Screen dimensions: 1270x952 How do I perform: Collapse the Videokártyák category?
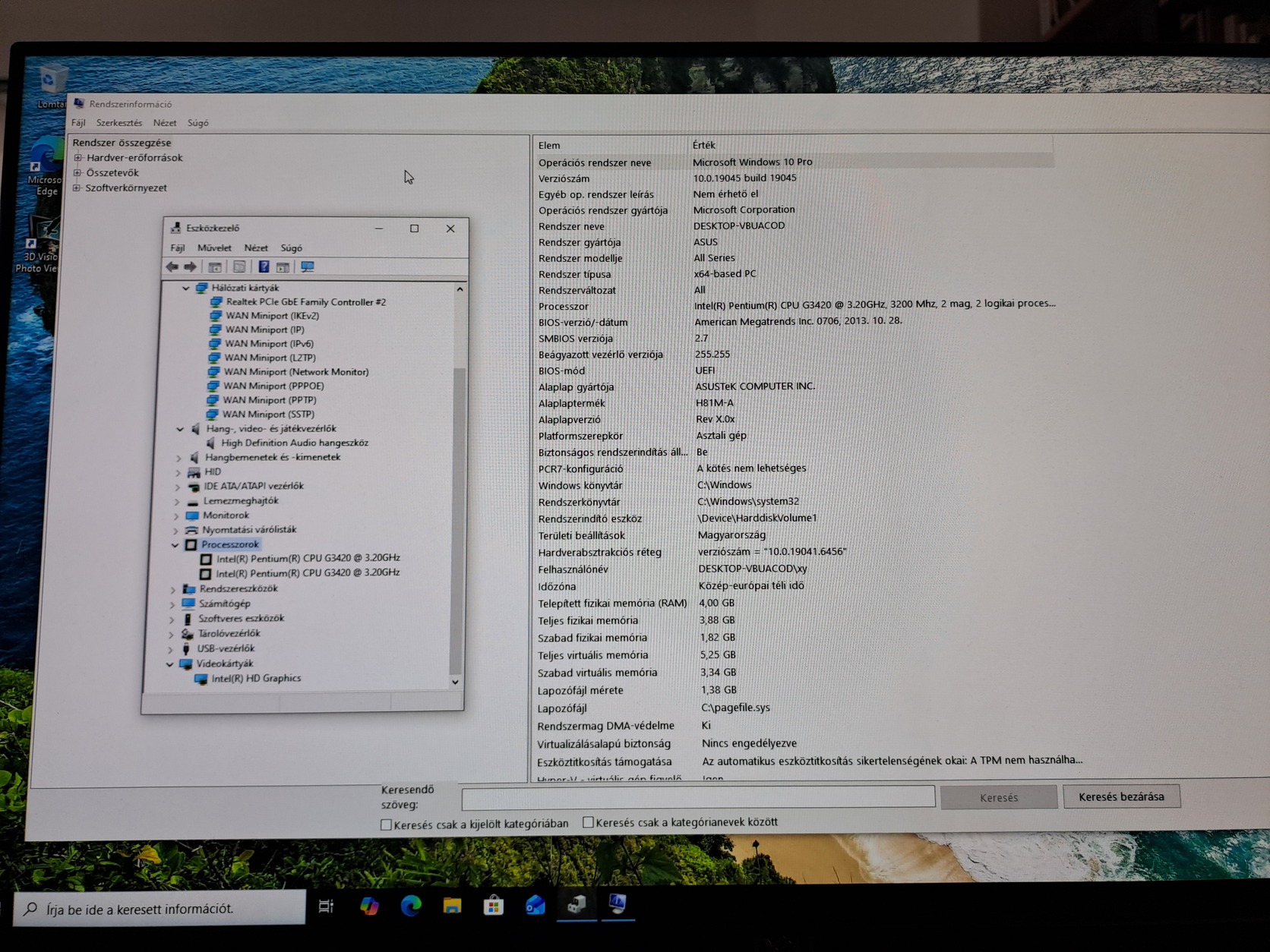point(169,664)
